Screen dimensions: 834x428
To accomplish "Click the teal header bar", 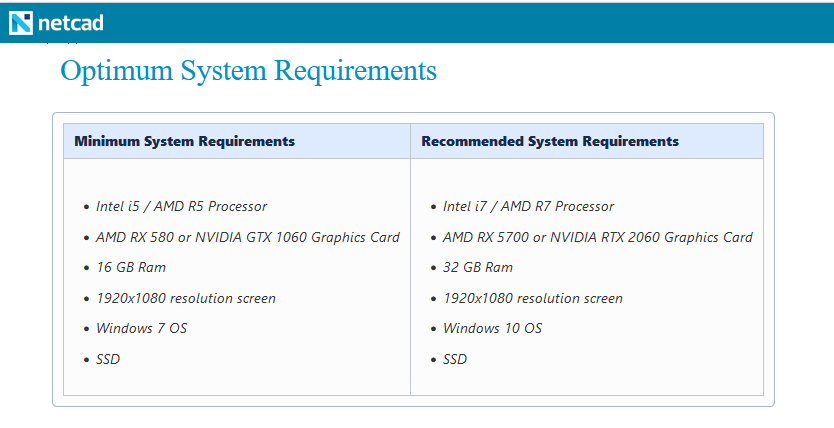I will (x=417, y=23).
